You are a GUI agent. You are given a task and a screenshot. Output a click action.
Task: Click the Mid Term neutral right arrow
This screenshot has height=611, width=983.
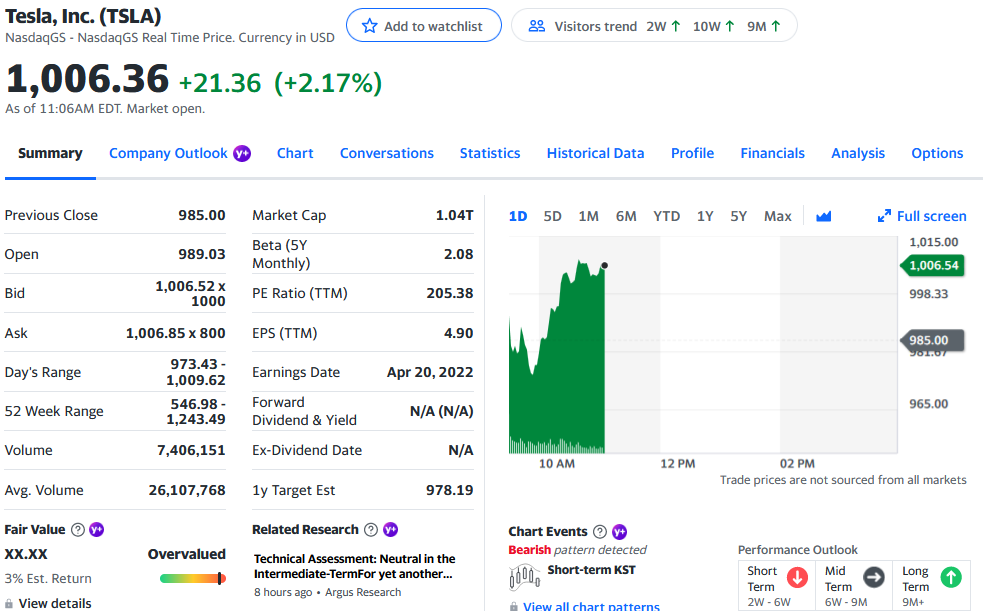(873, 577)
